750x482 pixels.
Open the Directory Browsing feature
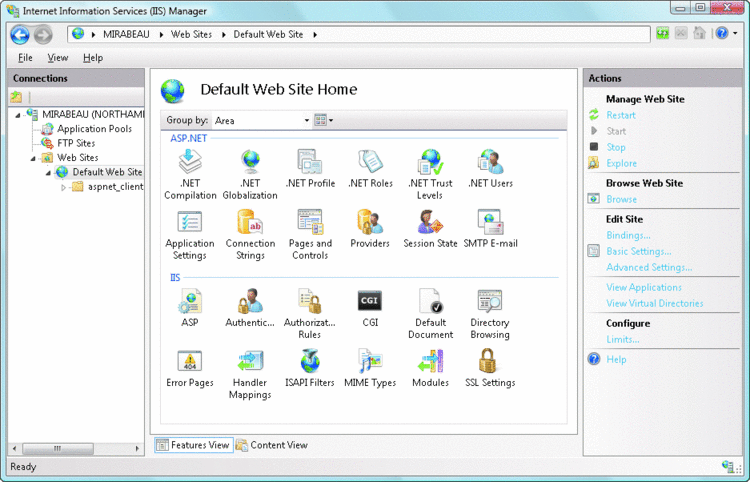point(490,314)
